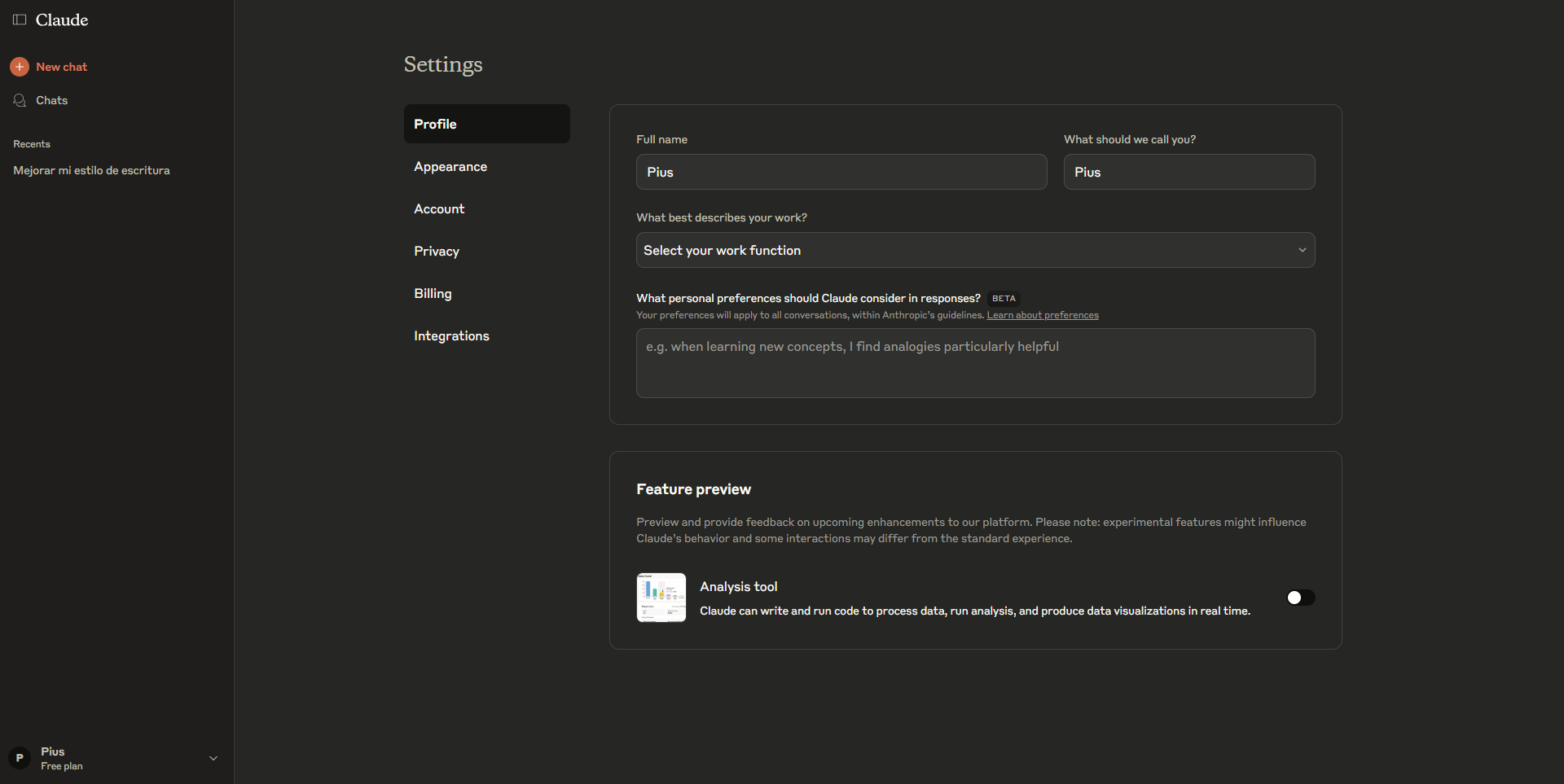Click the Analysis tool thumbnail image
The image size is (1564, 784).
(661, 598)
